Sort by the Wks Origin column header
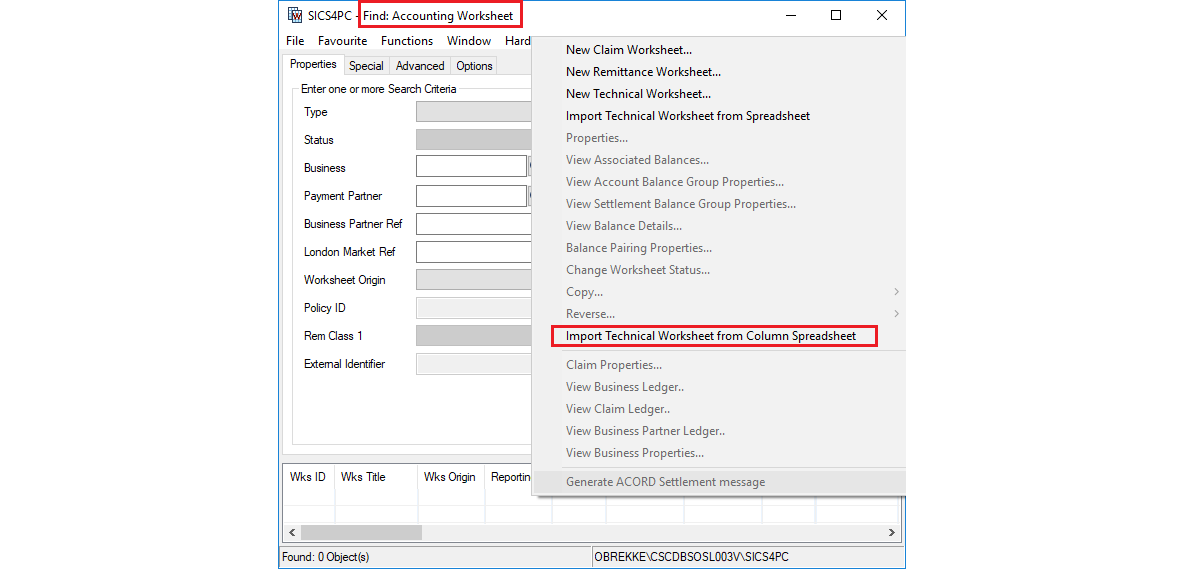This screenshot has width=1184, height=569. click(451, 477)
